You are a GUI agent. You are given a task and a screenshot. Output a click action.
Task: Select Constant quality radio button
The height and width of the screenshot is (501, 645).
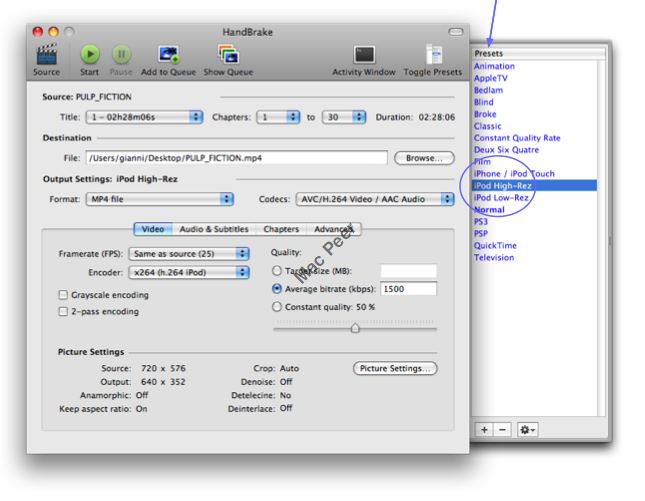(277, 307)
